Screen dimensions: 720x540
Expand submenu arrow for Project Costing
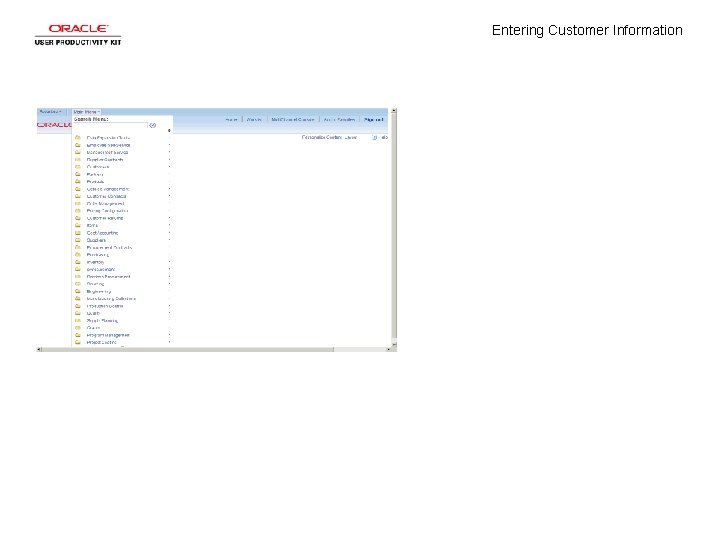click(x=169, y=342)
